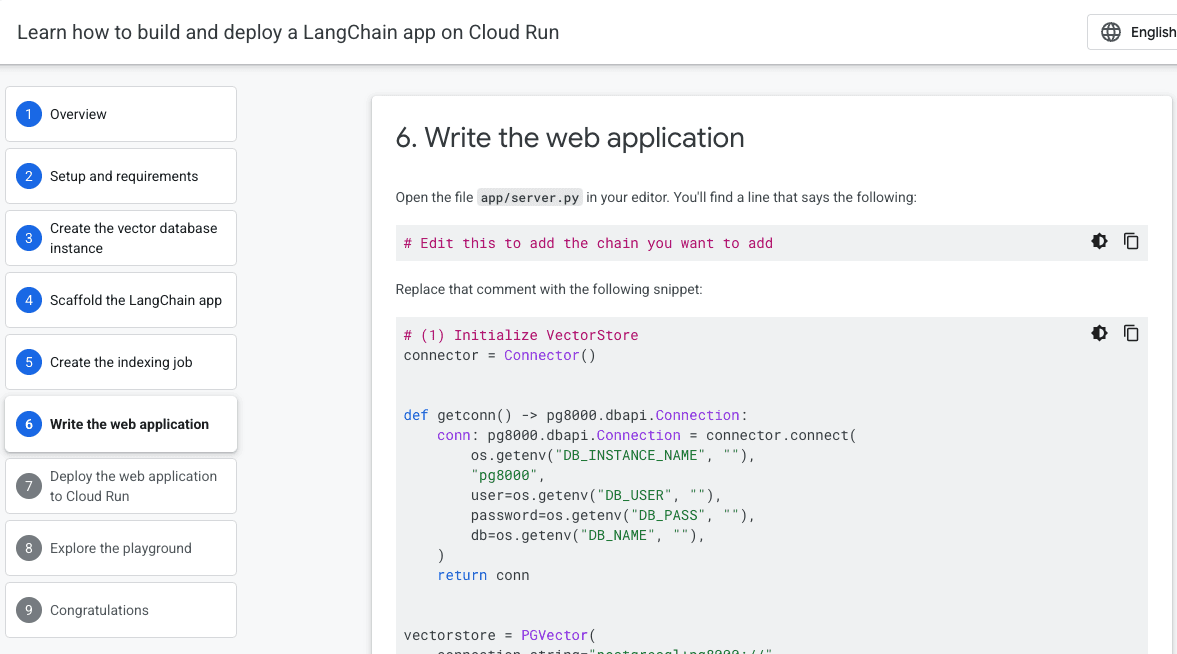Go to step 1 Overview
Image resolution: width=1177 pixels, height=654 pixels.
[121, 114]
